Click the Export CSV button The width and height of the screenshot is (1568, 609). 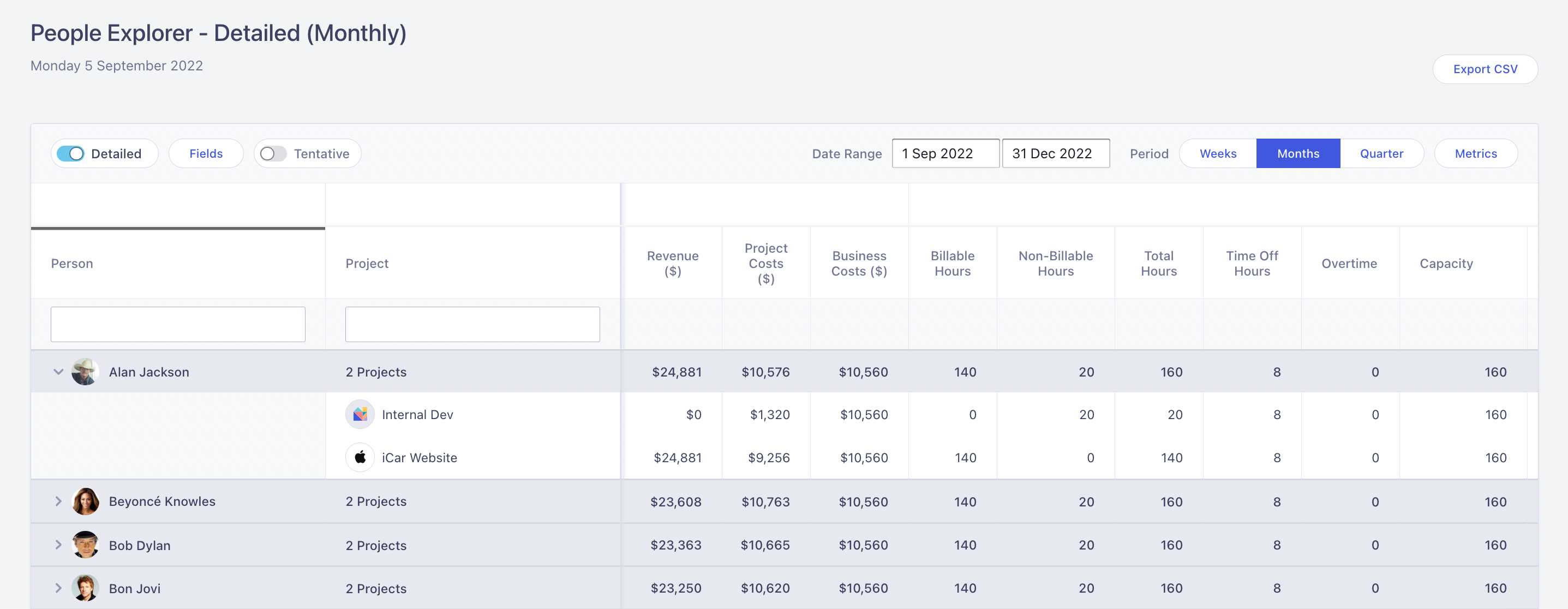click(1485, 69)
